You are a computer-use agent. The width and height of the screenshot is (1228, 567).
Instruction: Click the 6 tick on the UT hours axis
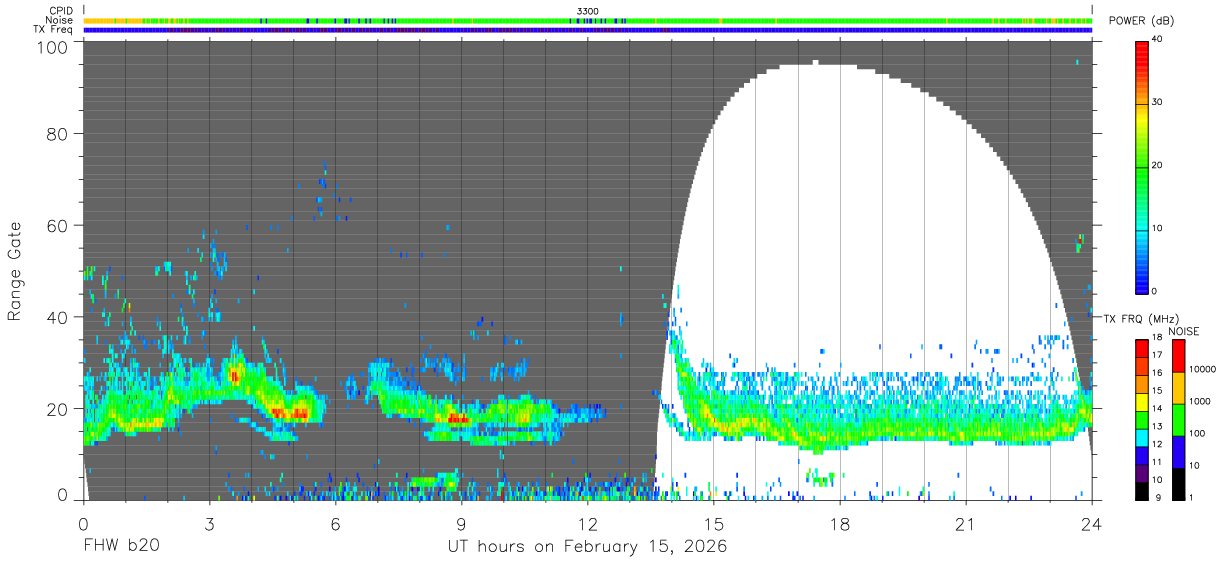point(335,524)
